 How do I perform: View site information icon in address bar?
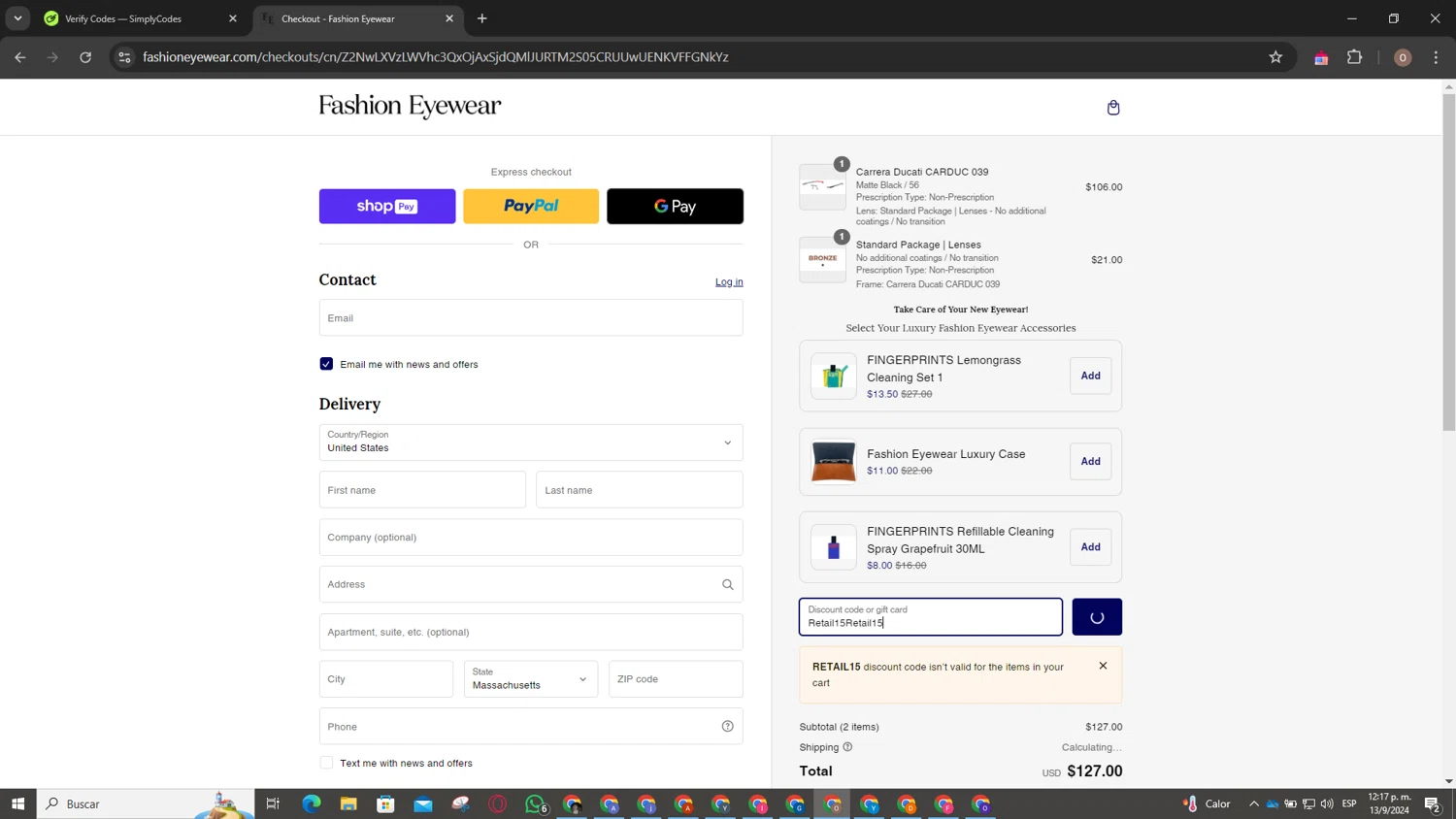[x=124, y=57]
